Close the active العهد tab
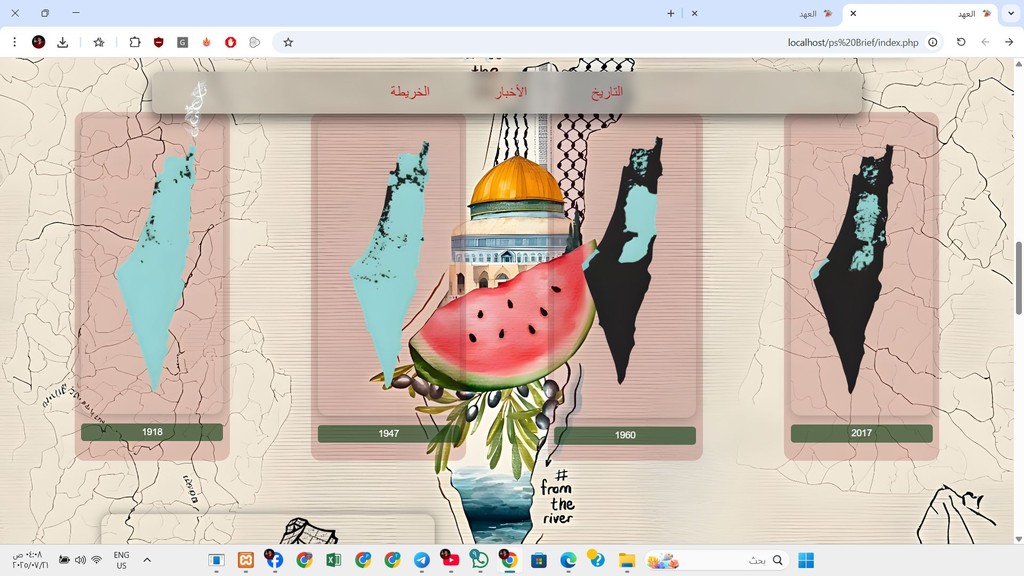1024x576 pixels. click(x=853, y=13)
